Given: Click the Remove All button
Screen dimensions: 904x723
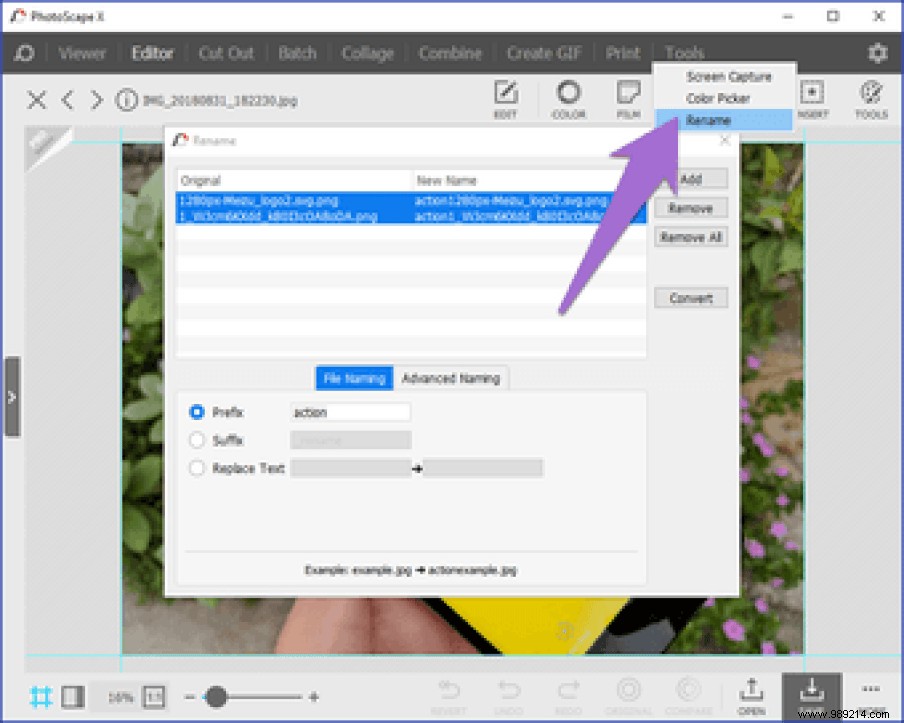Looking at the screenshot, I should click(x=690, y=237).
